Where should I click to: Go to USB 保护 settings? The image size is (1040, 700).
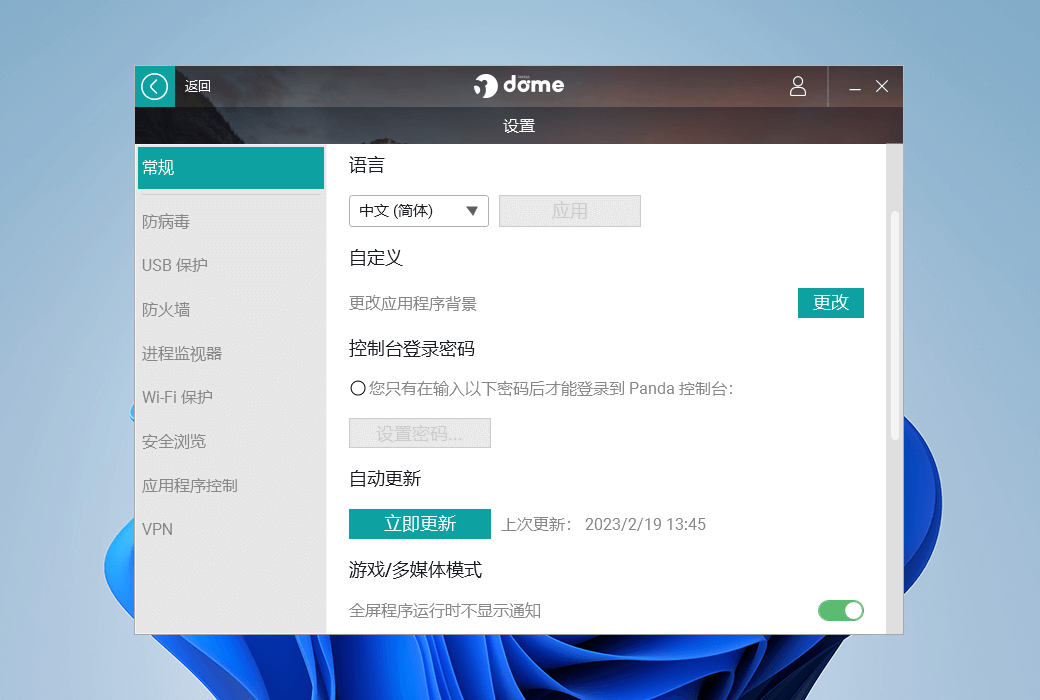click(x=175, y=266)
